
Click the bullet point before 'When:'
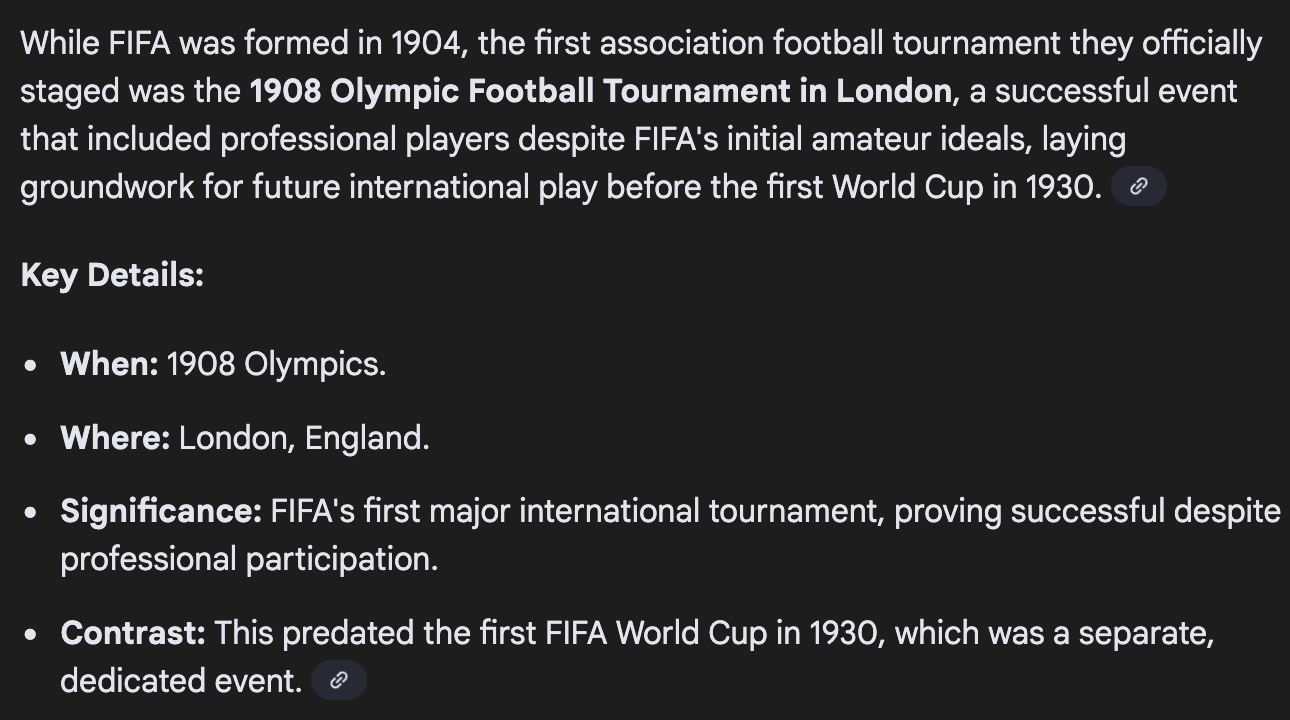pyautogui.click(x=33, y=366)
